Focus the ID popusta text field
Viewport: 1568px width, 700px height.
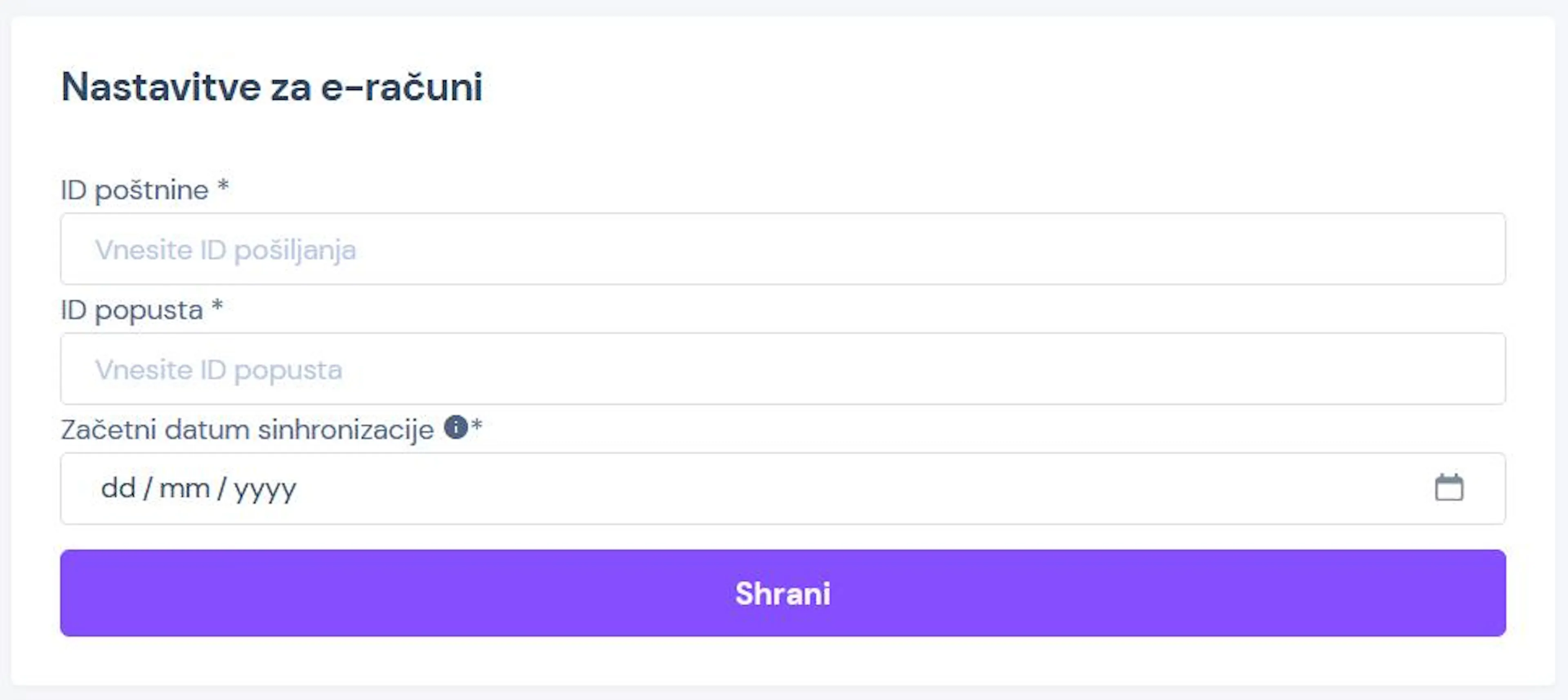[x=783, y=369]
